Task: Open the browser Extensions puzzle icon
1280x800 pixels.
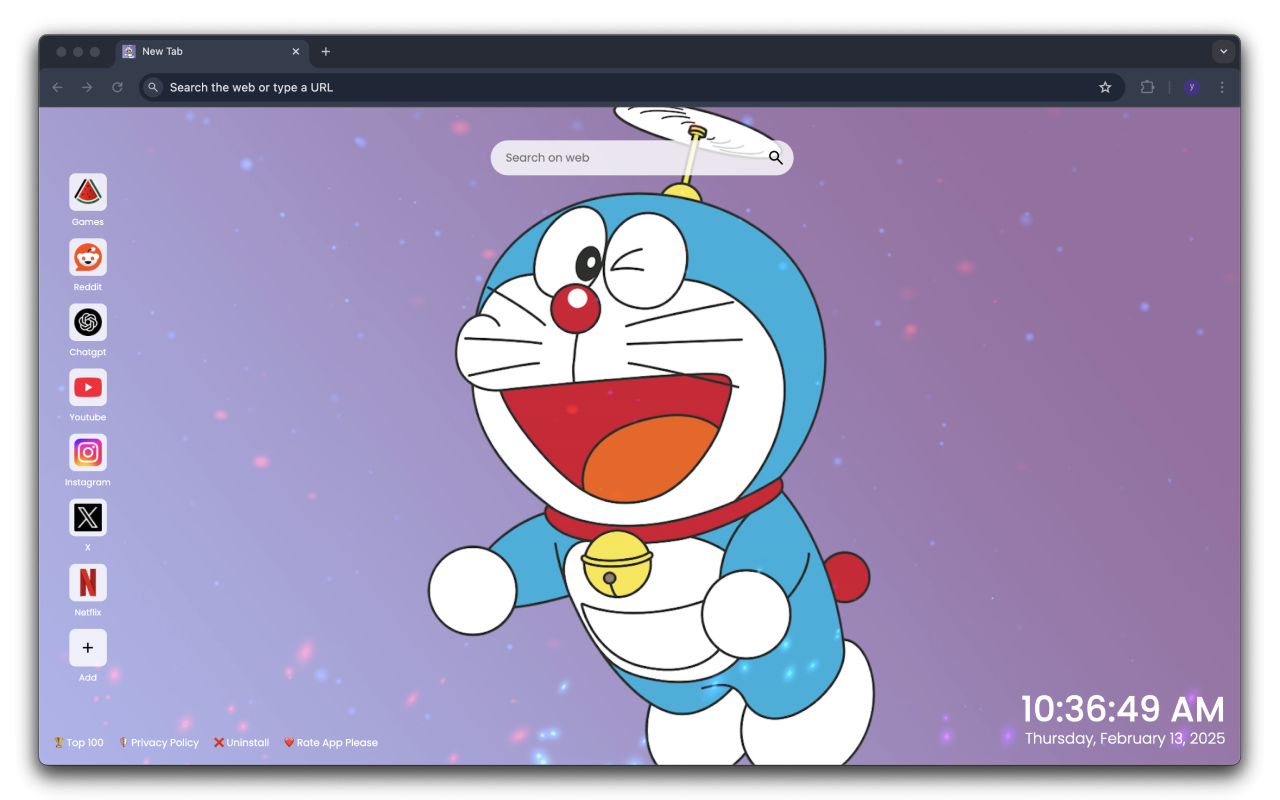Action: [1147, 87]
